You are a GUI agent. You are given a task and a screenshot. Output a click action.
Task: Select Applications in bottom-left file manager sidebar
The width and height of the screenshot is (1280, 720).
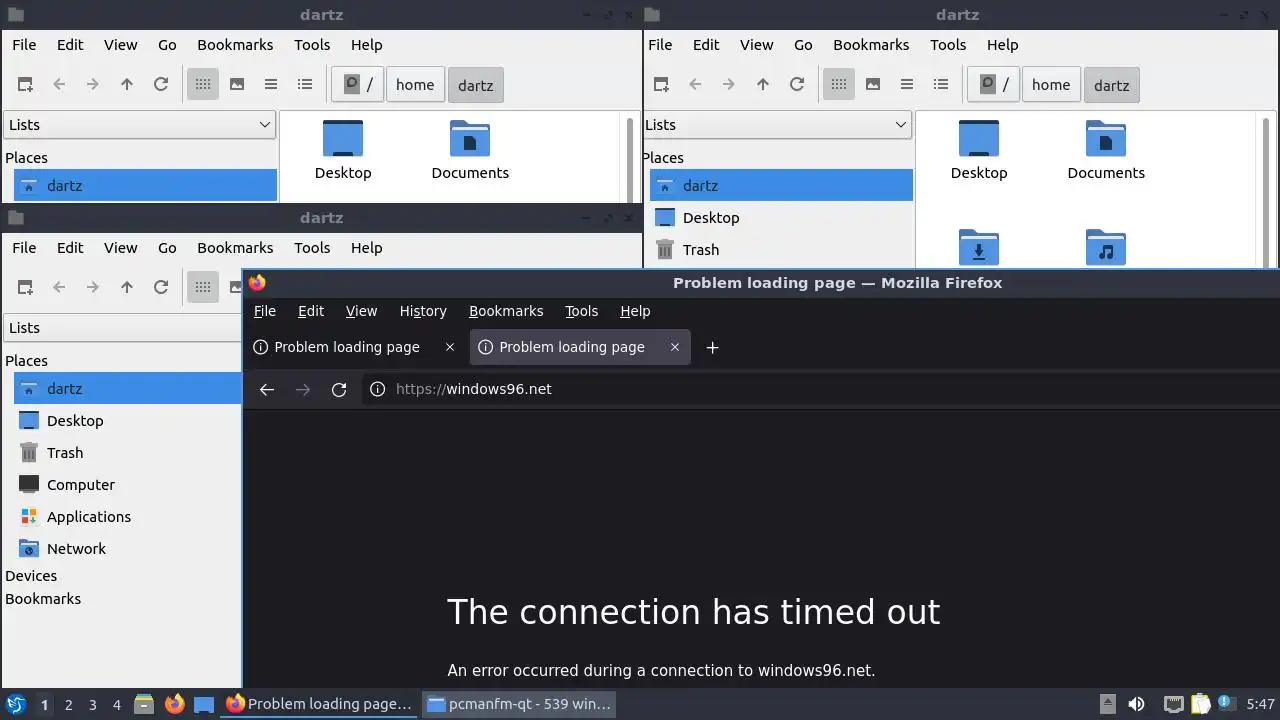(x=127, y=517)
